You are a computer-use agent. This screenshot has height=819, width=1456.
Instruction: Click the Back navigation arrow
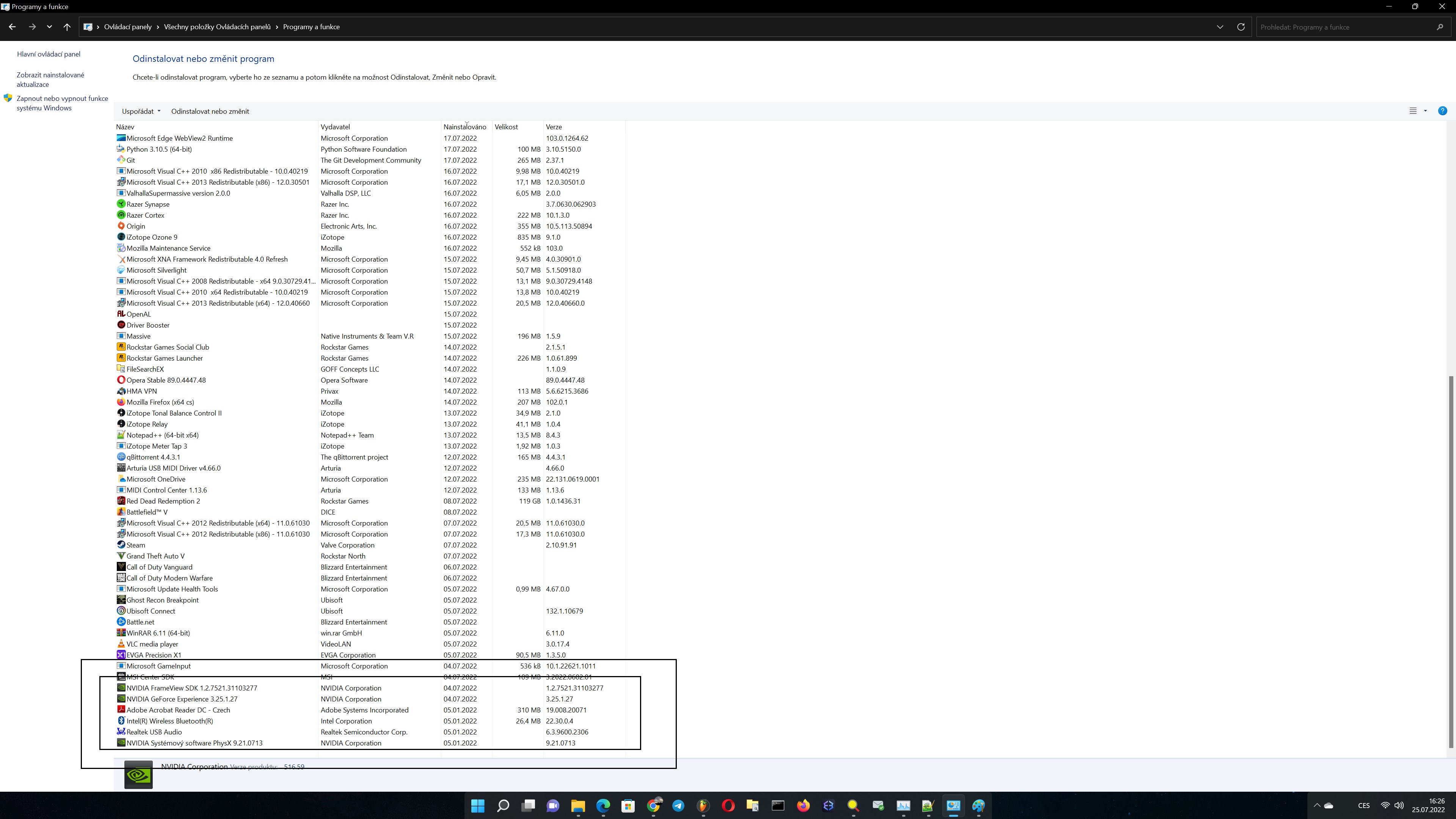[13, 27]
